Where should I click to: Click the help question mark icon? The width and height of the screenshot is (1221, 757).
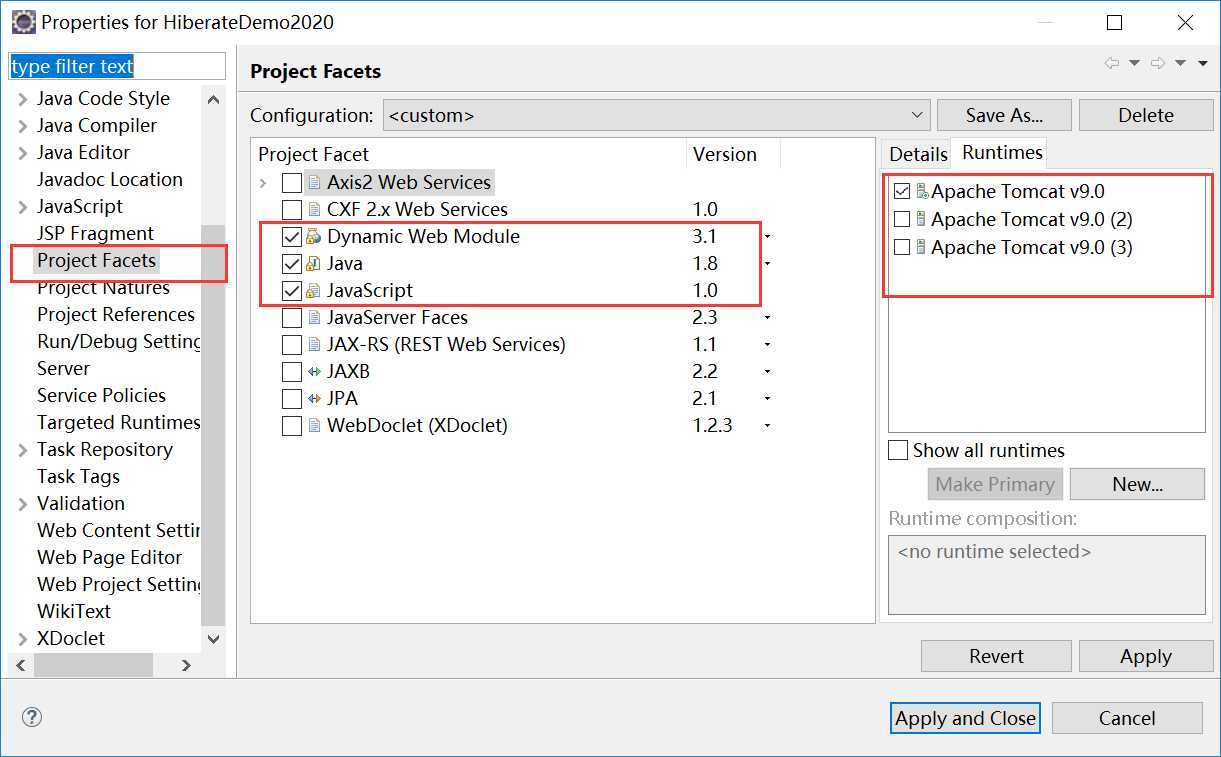tap(32, 717)
